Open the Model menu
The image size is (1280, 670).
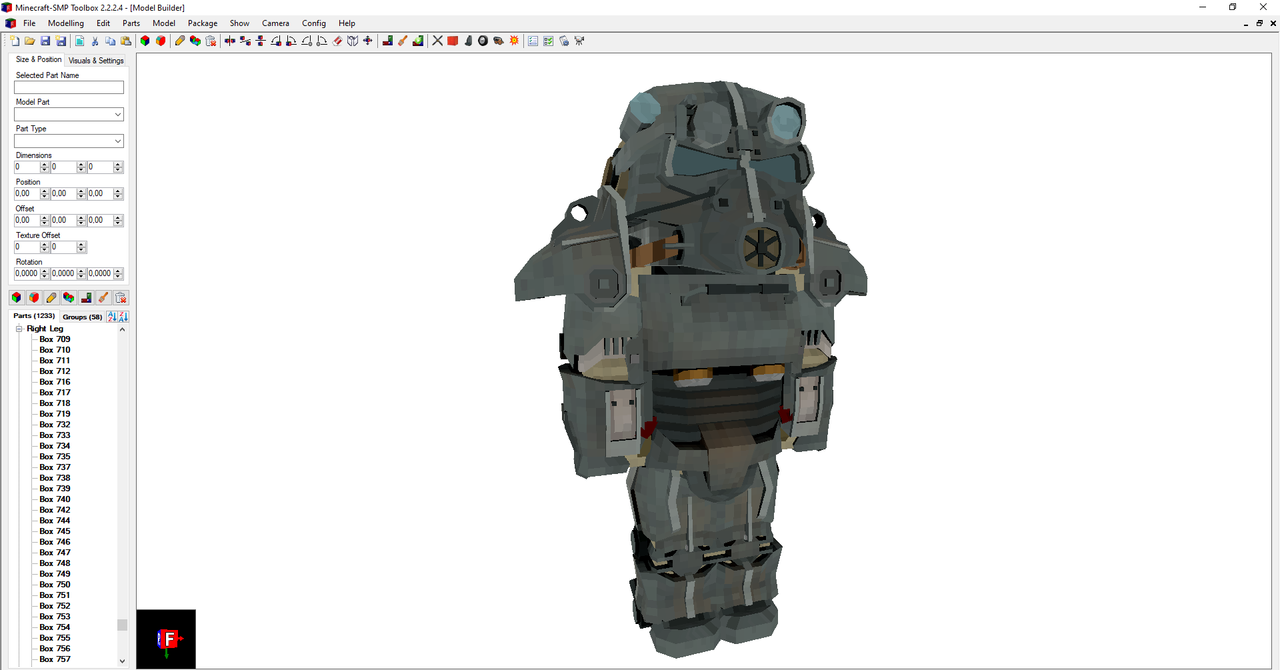pyautogui.click(x=164, y=23)
